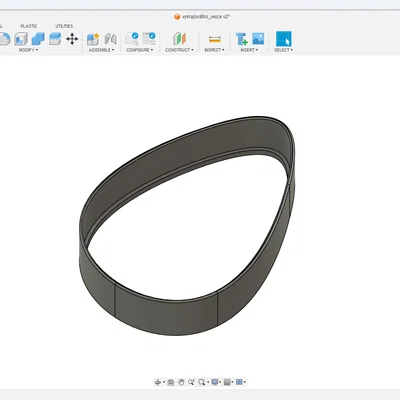
Task: Activate the Move/Copy arrows tool
Action: [x=72, y=39]
